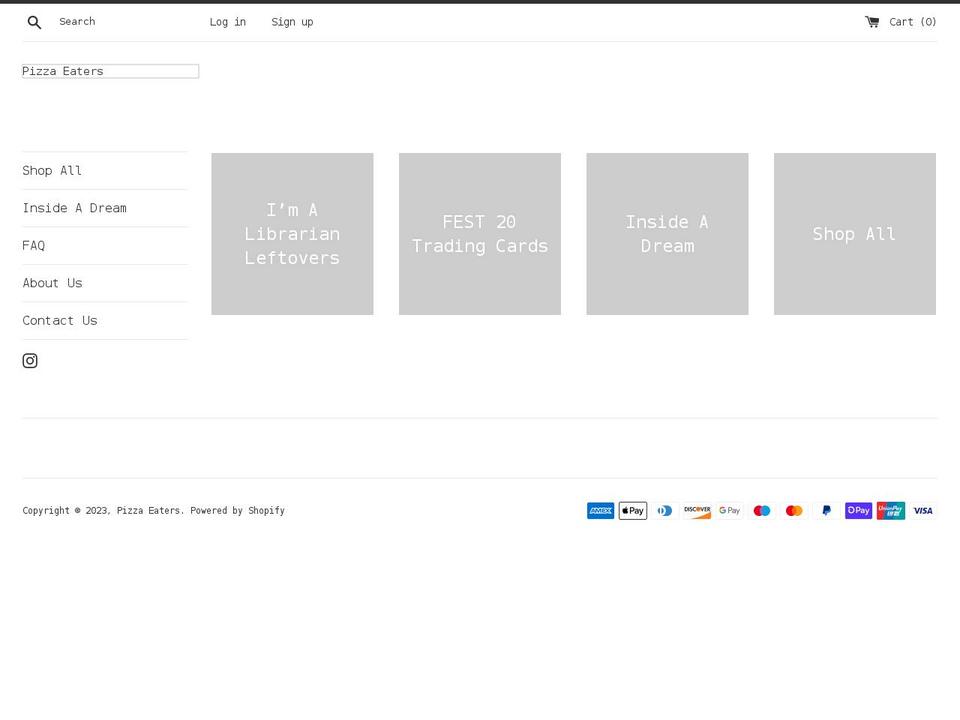The width and height of the screenshot is (960, 720).
Task: Open the Sign up link
Action: [x=292, y=22]
